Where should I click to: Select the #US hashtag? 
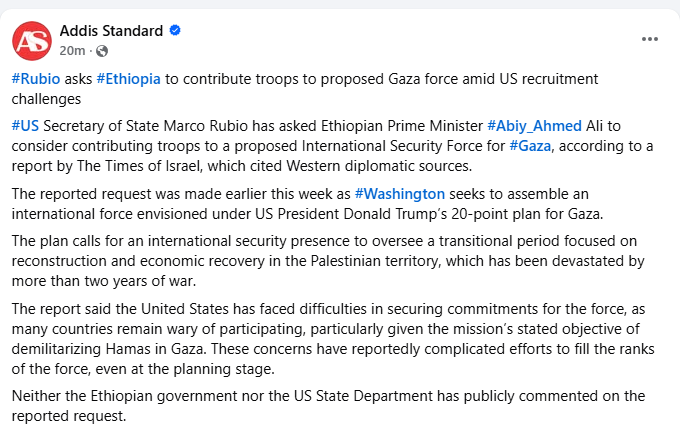point(25,126)
